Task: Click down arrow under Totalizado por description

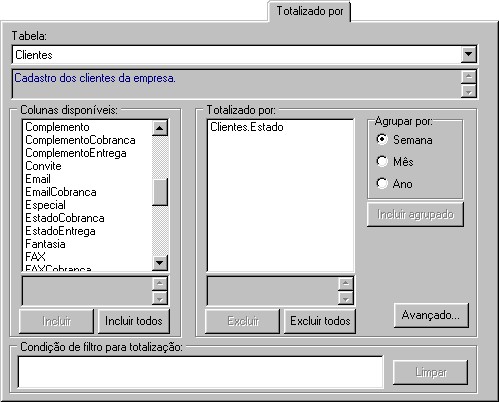Action: (x=346, y=298)
